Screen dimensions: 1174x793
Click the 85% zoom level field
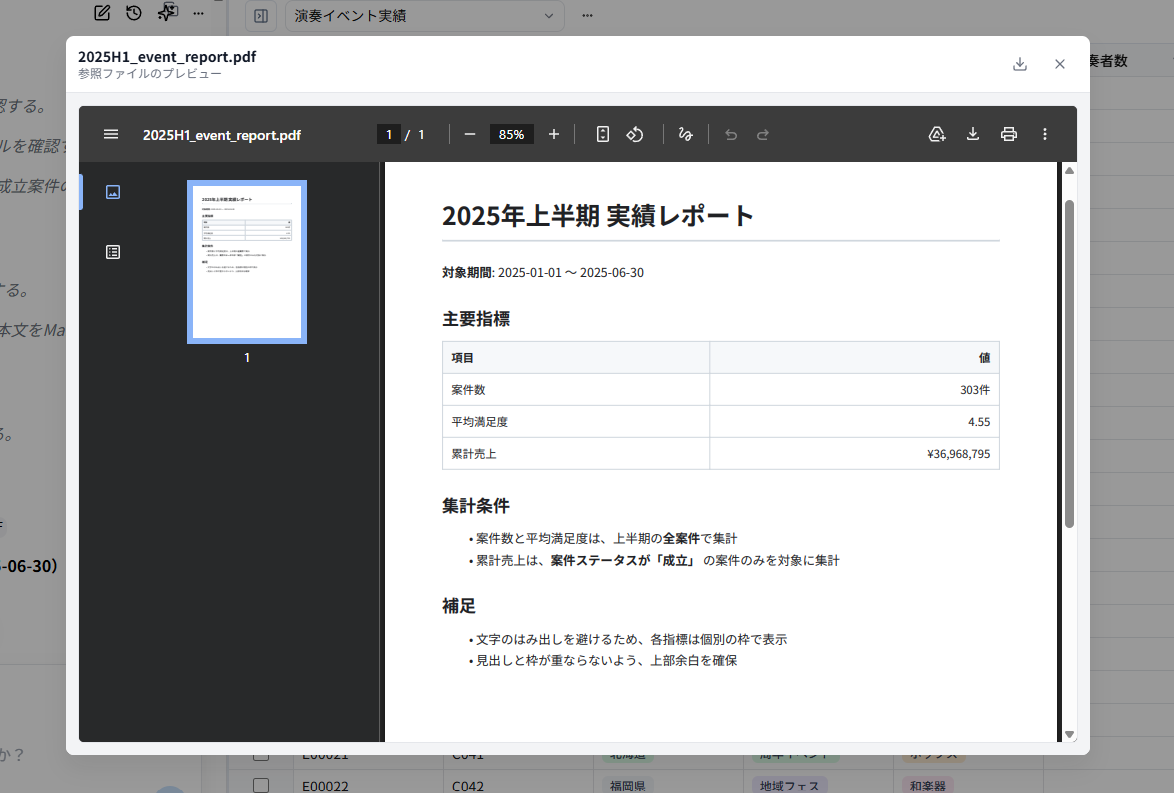[x=511, y=135]
